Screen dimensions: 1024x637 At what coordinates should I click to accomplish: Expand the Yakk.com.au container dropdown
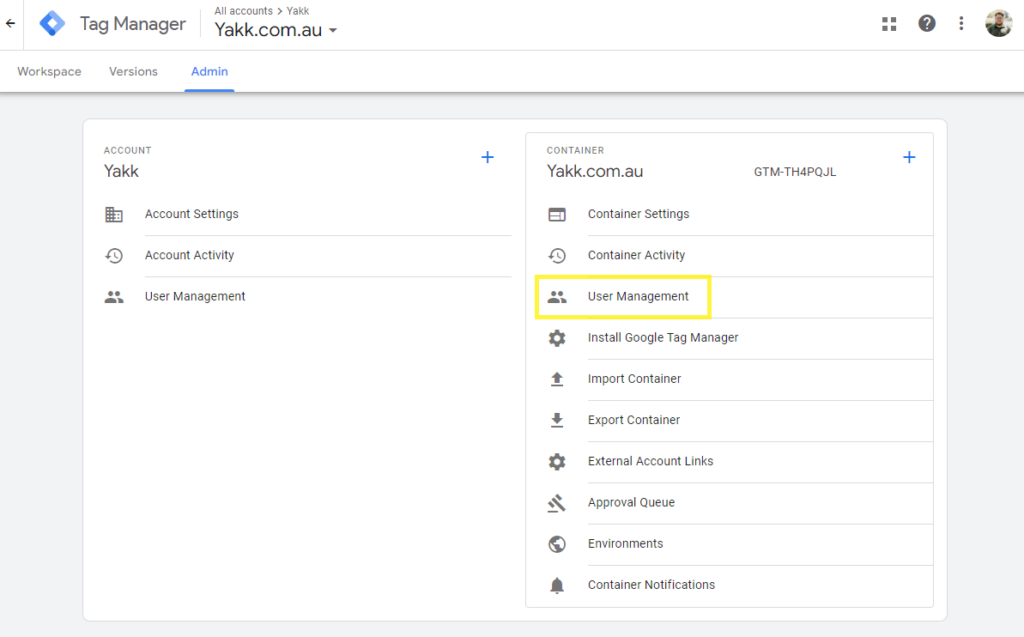click(x=333, y=31)
